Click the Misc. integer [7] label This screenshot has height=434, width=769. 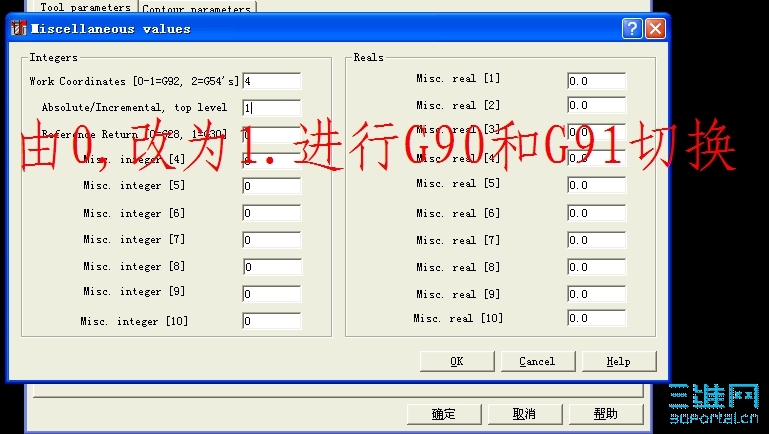[134, 240]
